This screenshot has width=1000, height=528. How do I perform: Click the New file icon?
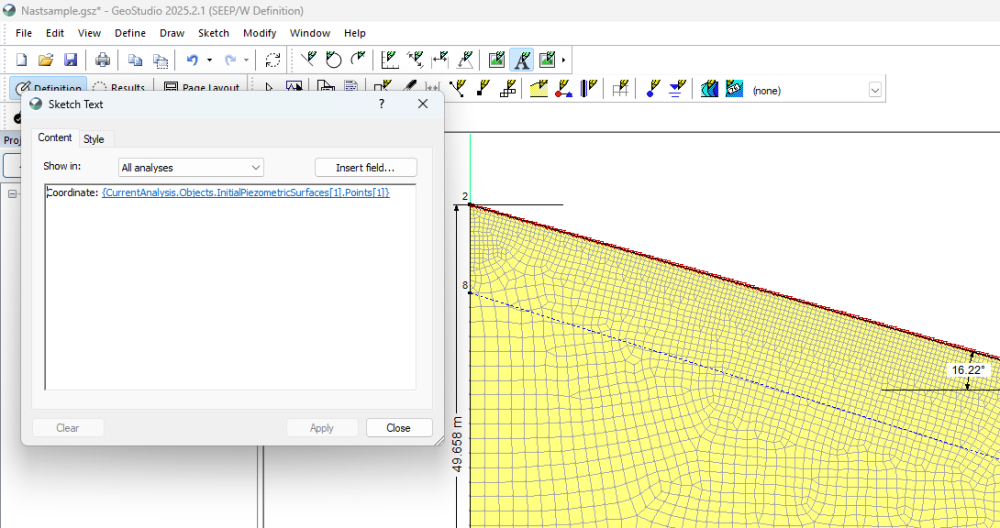21,60
